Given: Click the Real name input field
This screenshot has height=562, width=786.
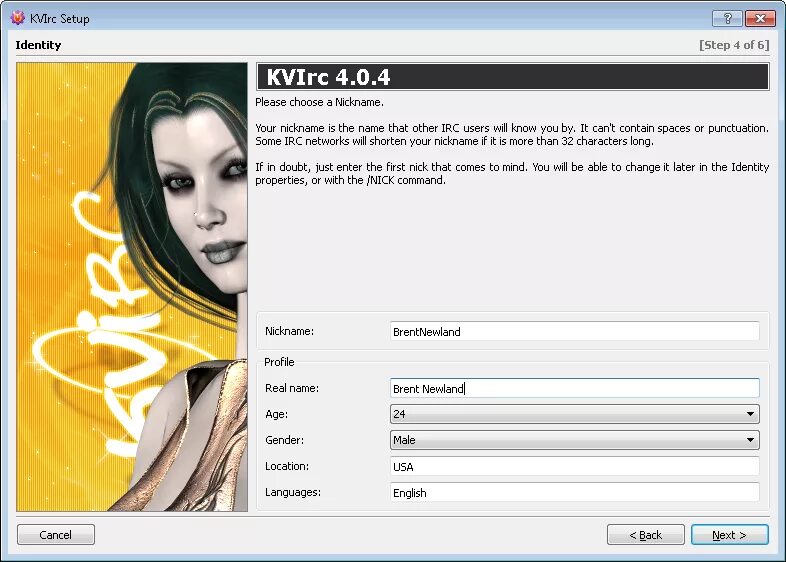Looking at the screenshot, I should (x=574, y=389).
